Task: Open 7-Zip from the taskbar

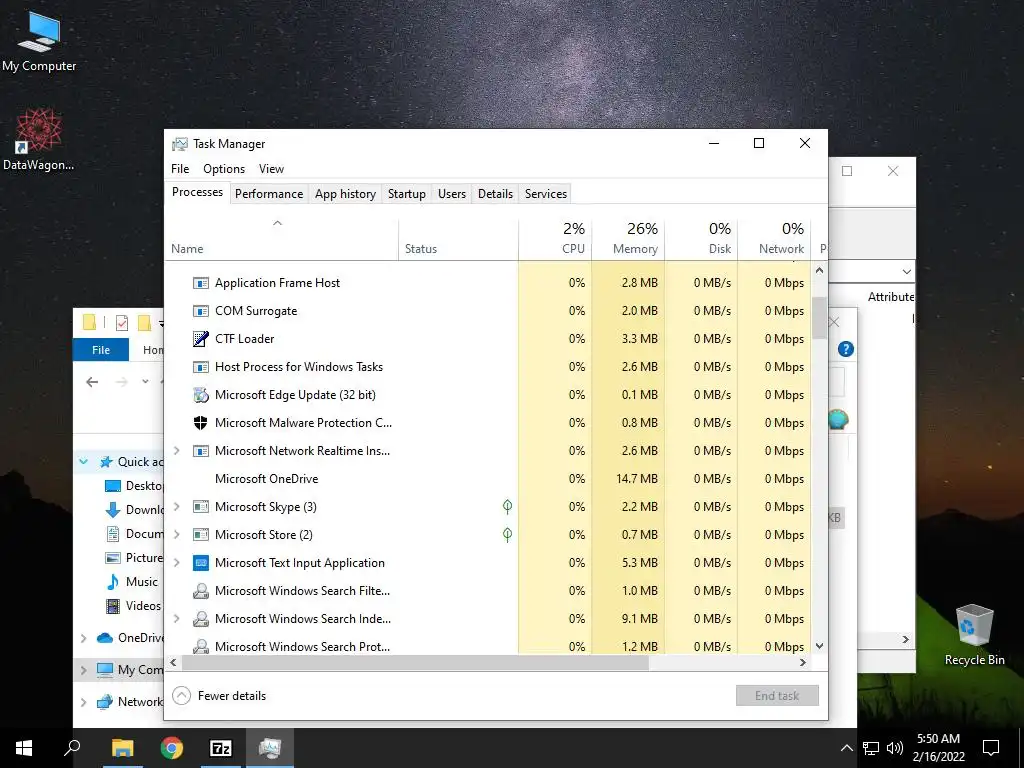Action: (x=221, y=748)
